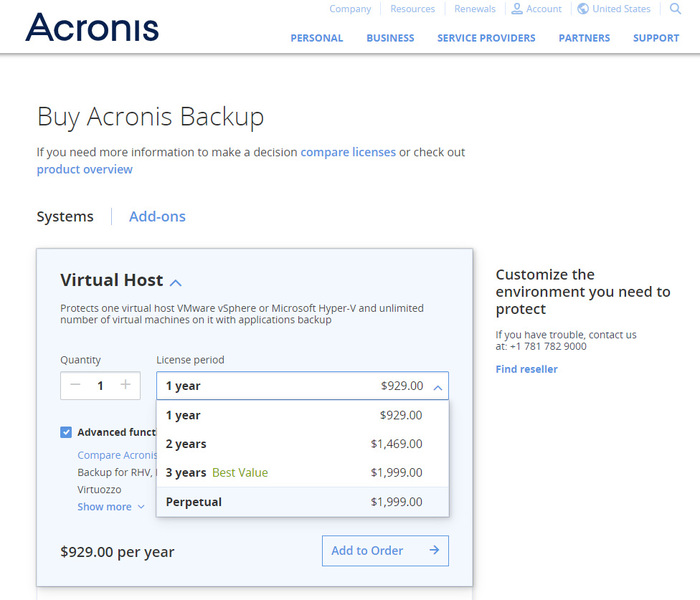
Task: Open the BUSINESS menu
Action: coord(390,38)
